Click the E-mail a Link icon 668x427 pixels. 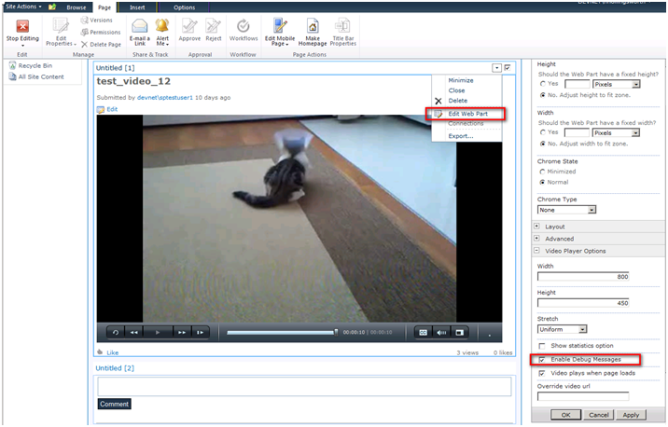coord(140,27)
